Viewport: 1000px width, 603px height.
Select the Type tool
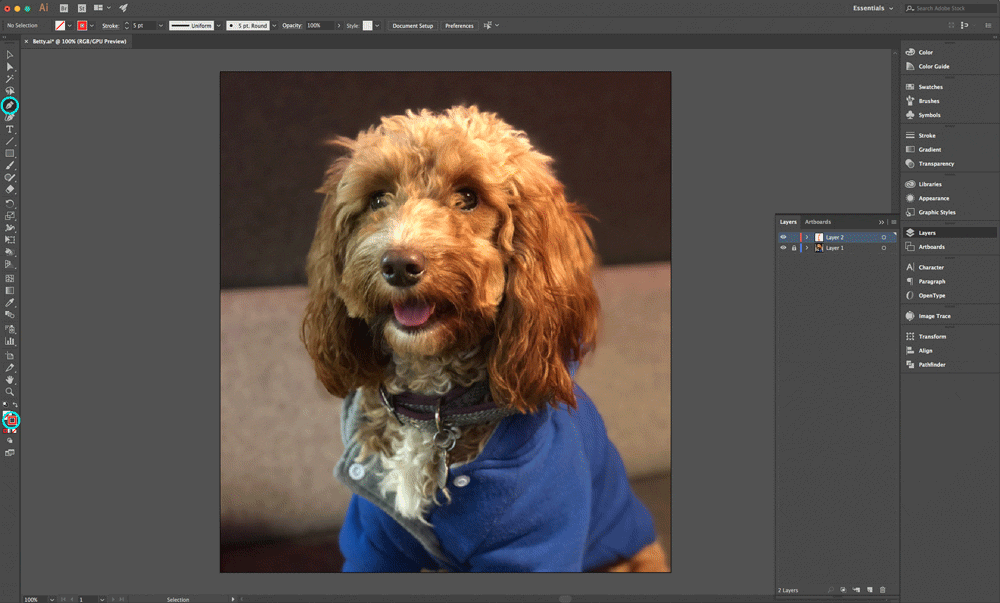click(10, 129)
